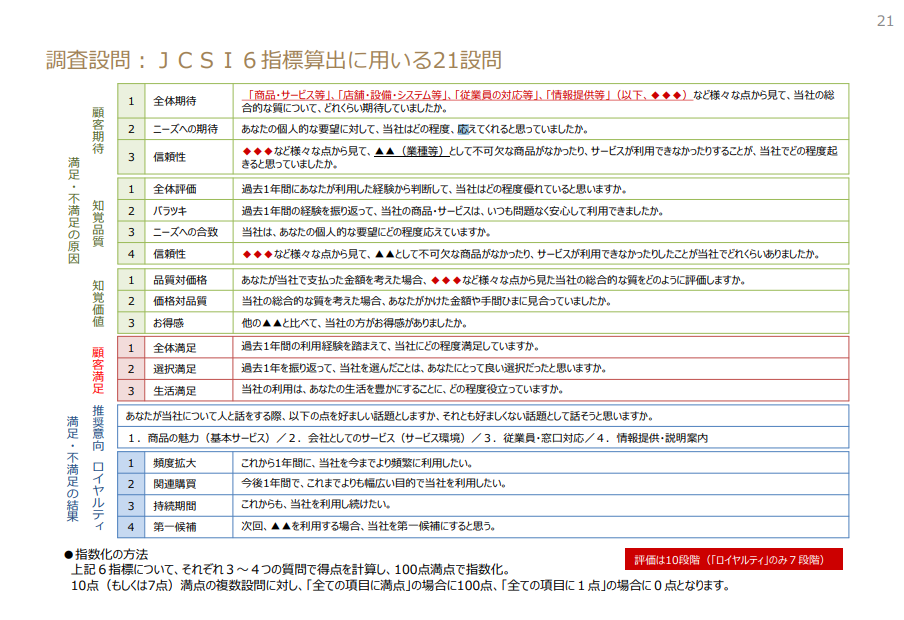Viewport: 904px width, 620px height.
Task: Click the 生活満足 row label
Action: [x=174, y=390]
